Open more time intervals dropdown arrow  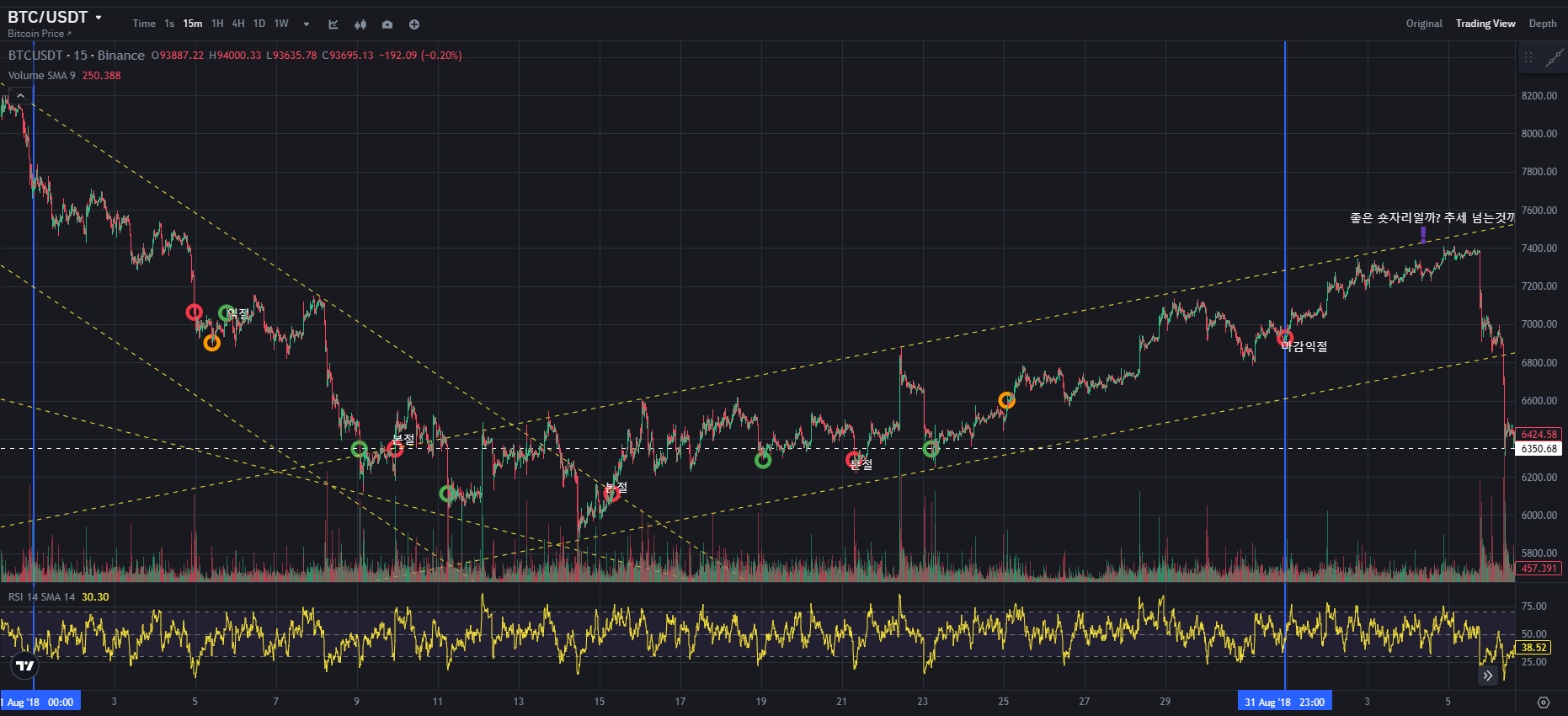pyautogui.click(x=307, y=24)
